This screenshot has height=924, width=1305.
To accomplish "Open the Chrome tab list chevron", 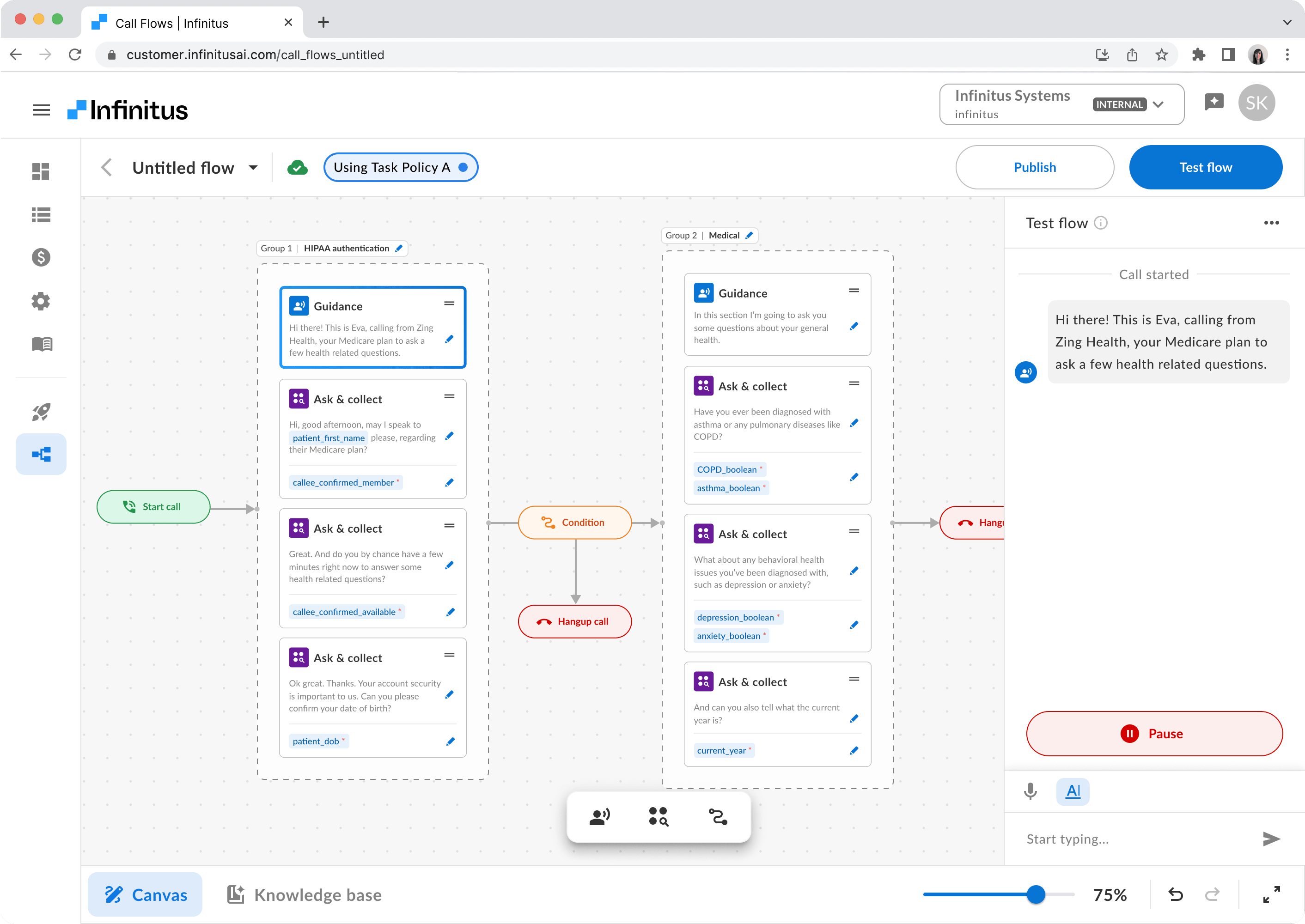I will point(1287,23).
